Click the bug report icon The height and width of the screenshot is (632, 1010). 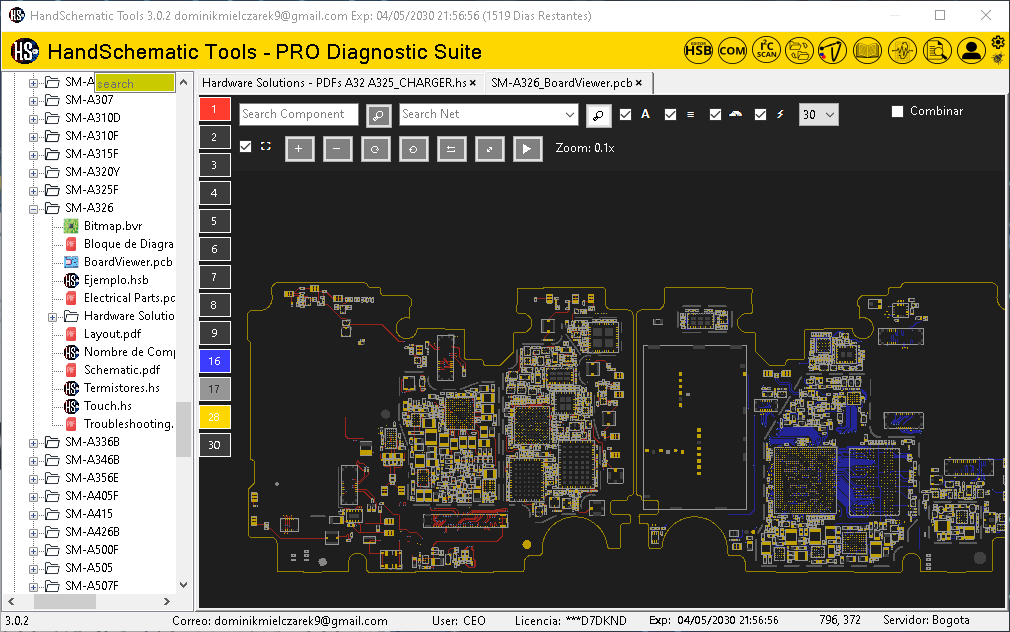(x=998, y=59)
